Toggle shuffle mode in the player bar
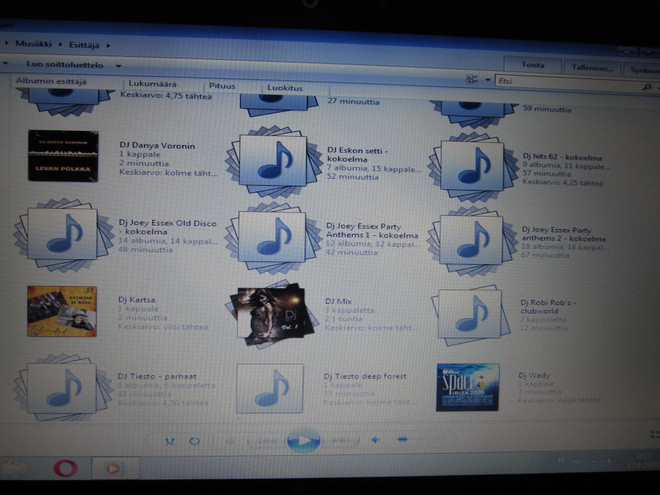Image resolution: width=660 pixels, height=495 pixels. 170,441
